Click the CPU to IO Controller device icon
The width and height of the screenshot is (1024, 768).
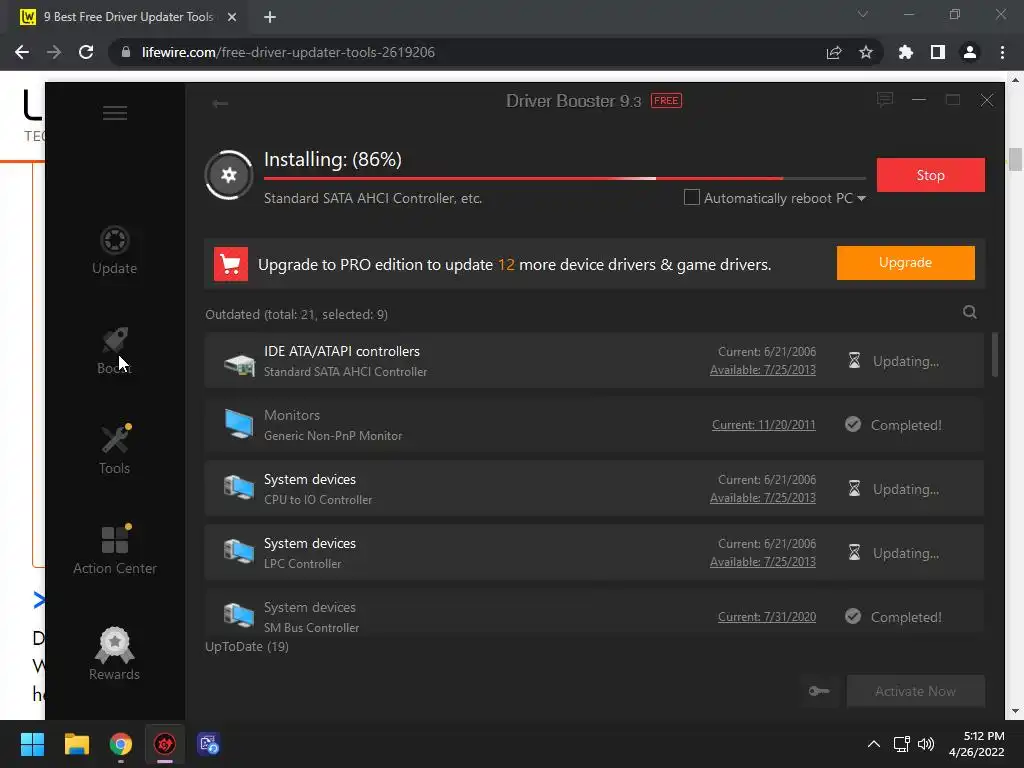[239, 488]
